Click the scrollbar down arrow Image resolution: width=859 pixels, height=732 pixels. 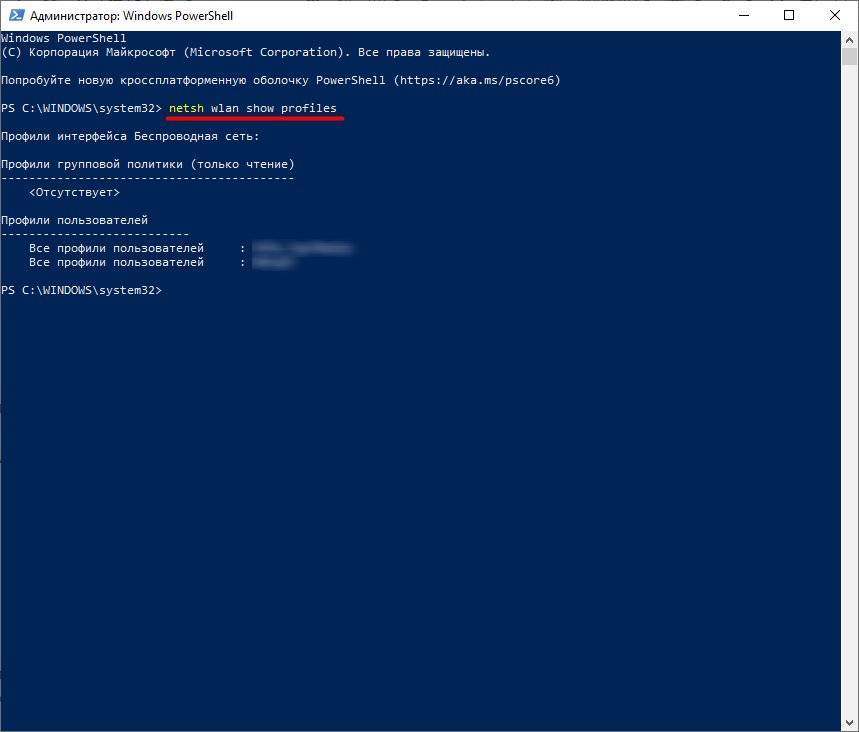(x=850, y=723)
